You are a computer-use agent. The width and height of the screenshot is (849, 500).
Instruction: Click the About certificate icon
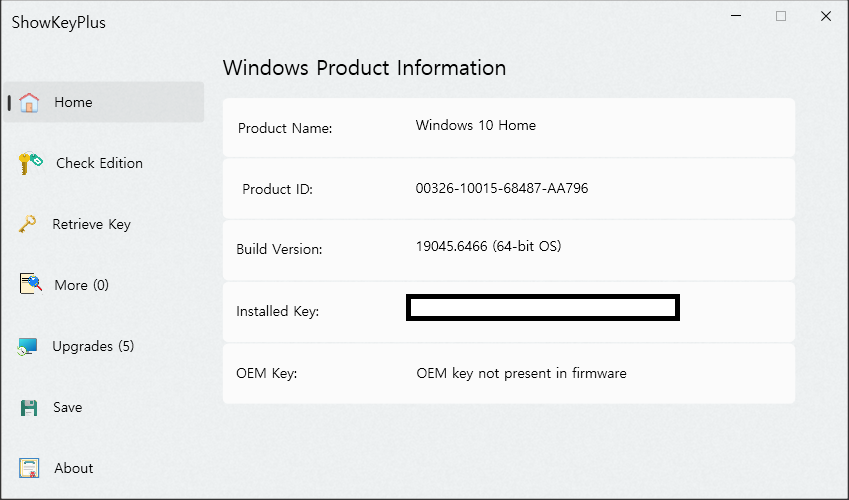29,468
